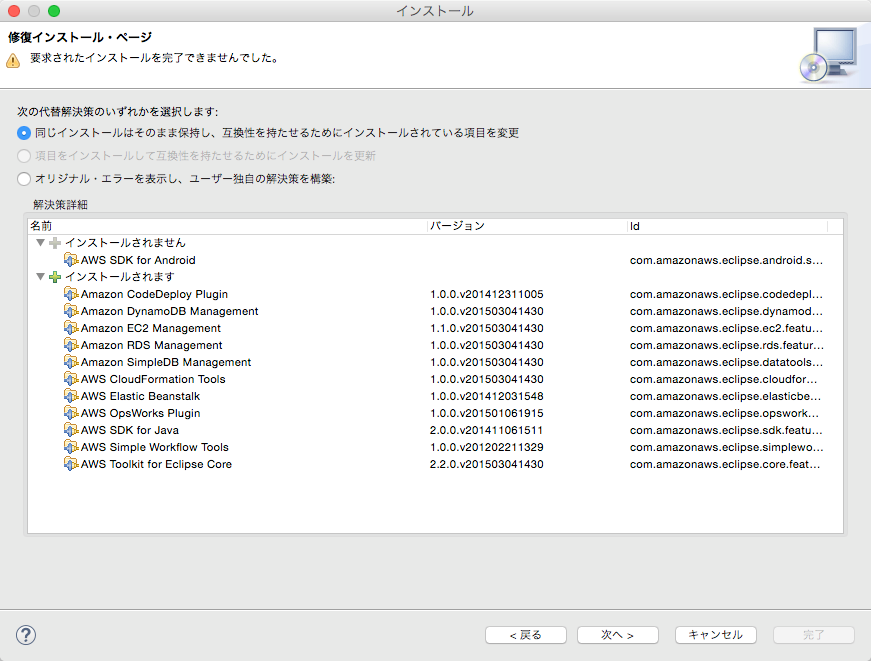Click the AWS CloudFormation Tools feature icon
The width and height of the screenshot is (871, 661).
(x=71, y=379)
